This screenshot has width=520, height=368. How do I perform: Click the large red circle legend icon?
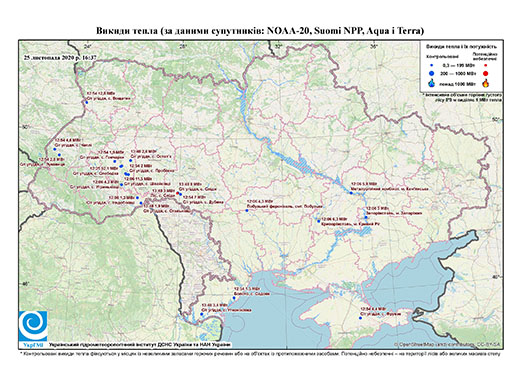[485, 73]
